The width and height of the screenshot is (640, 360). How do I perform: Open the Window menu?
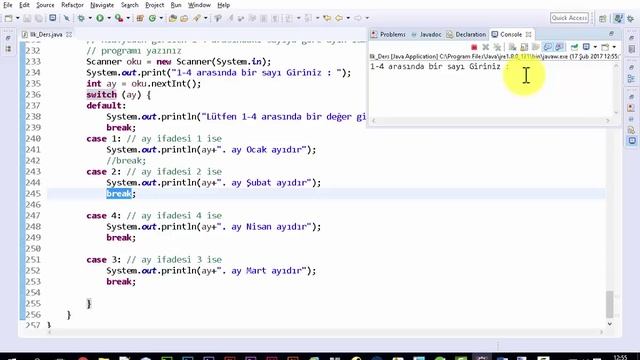click(x=199, y=5)
